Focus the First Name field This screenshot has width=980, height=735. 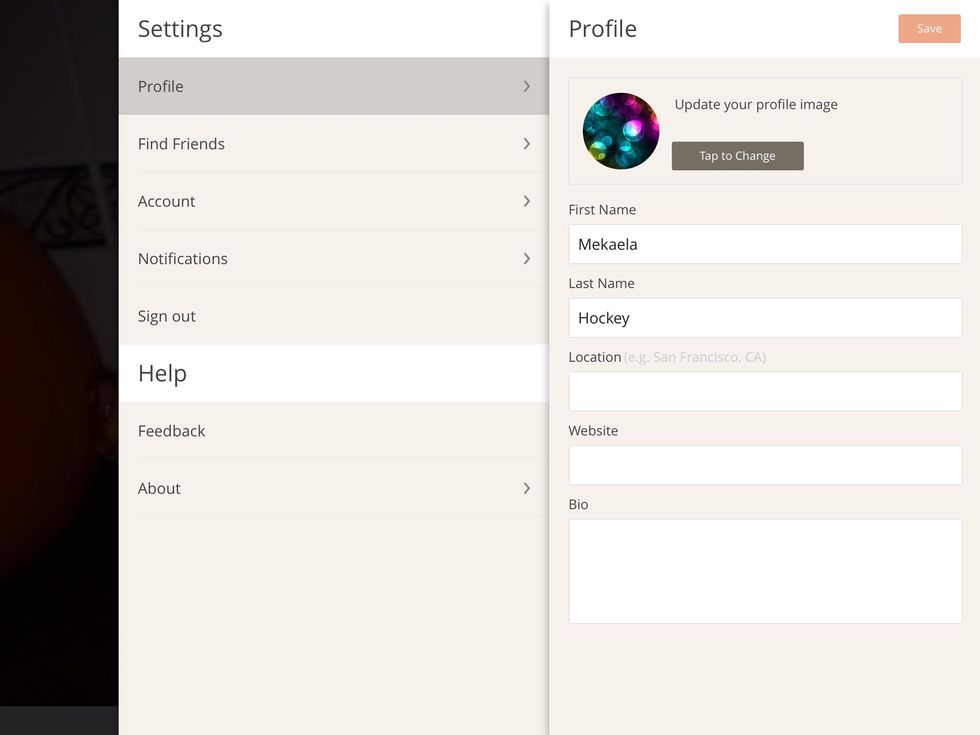[x=765, y=244]
